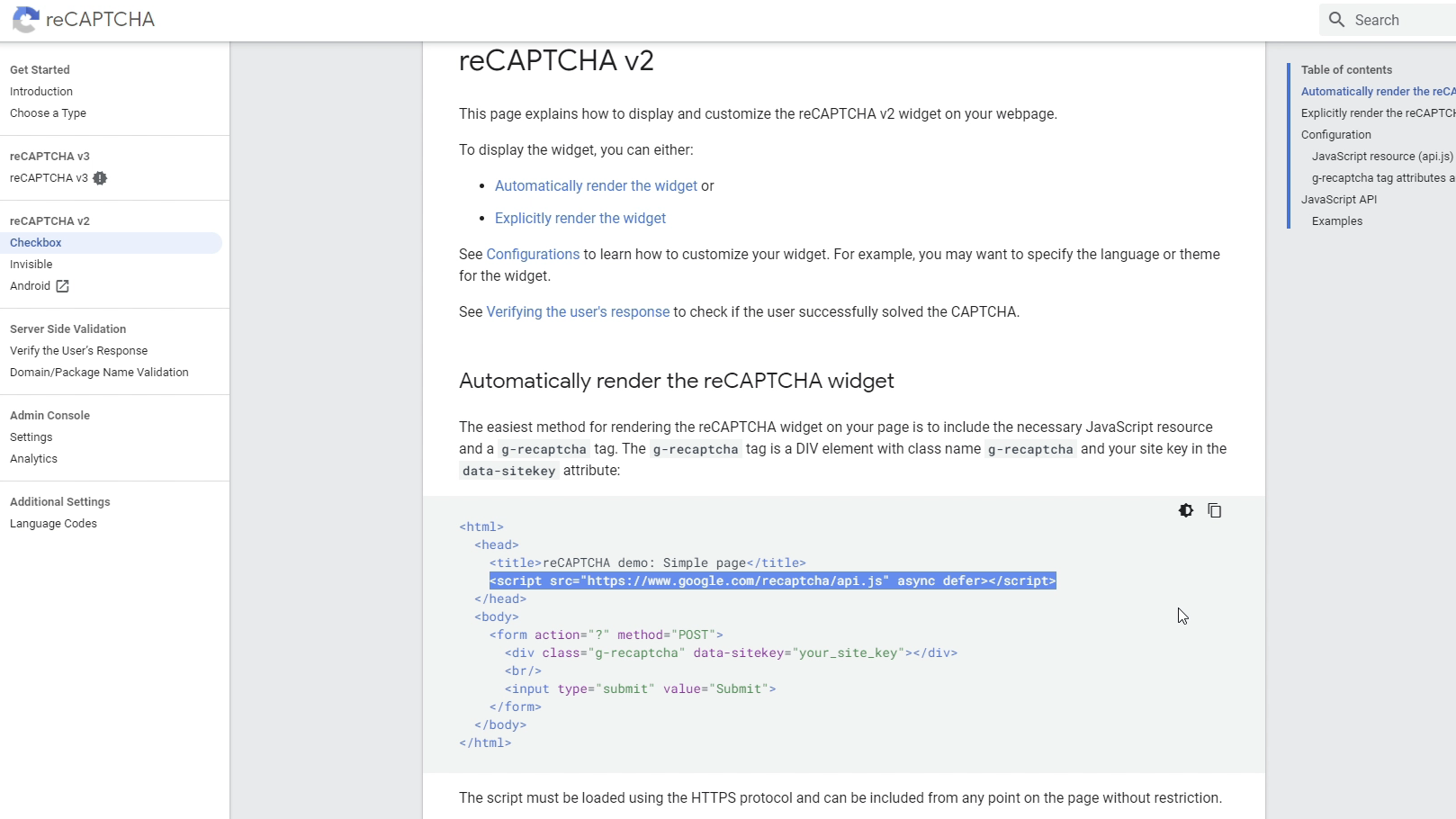Jump to g-recaptcha tag attributes in contents

tap(1383, 178)
